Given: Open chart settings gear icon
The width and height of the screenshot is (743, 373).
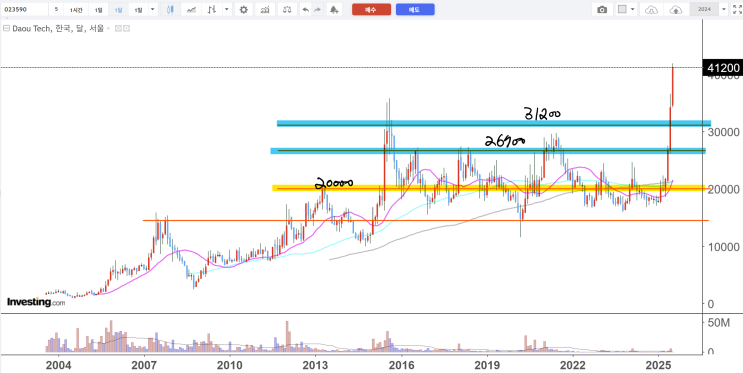Looking at the screenshot, I should point(244,9).
